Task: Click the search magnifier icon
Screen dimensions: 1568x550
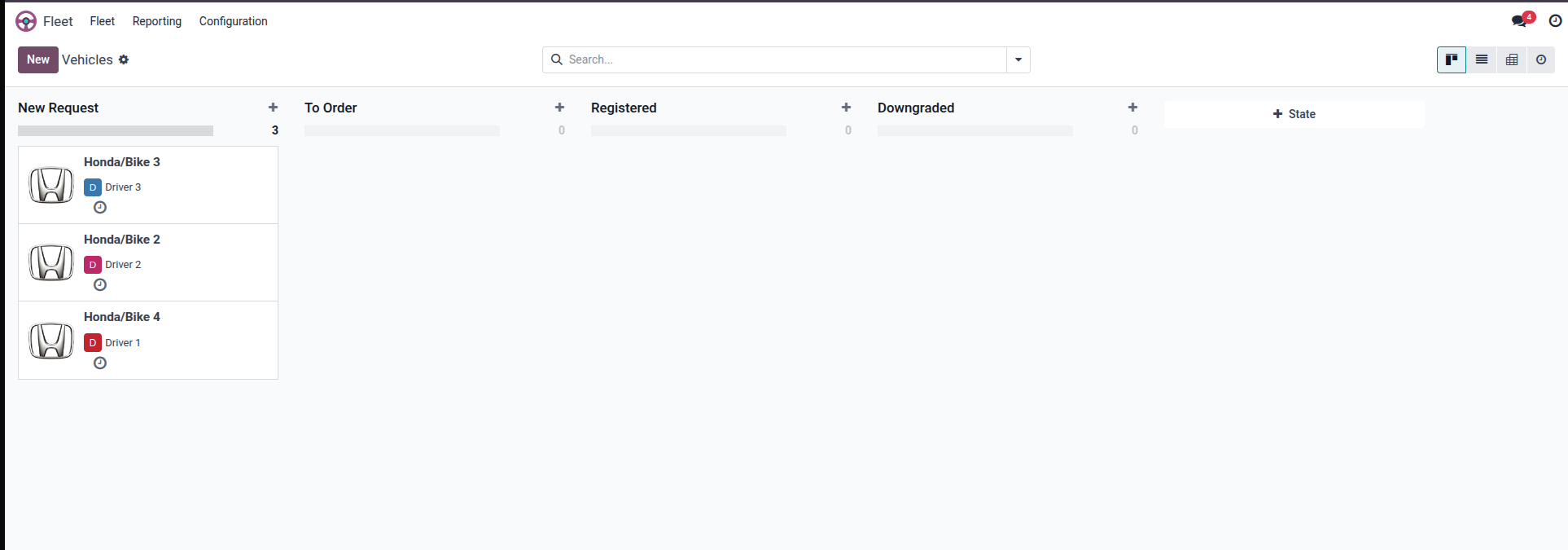Action: (x=557, y=59)
